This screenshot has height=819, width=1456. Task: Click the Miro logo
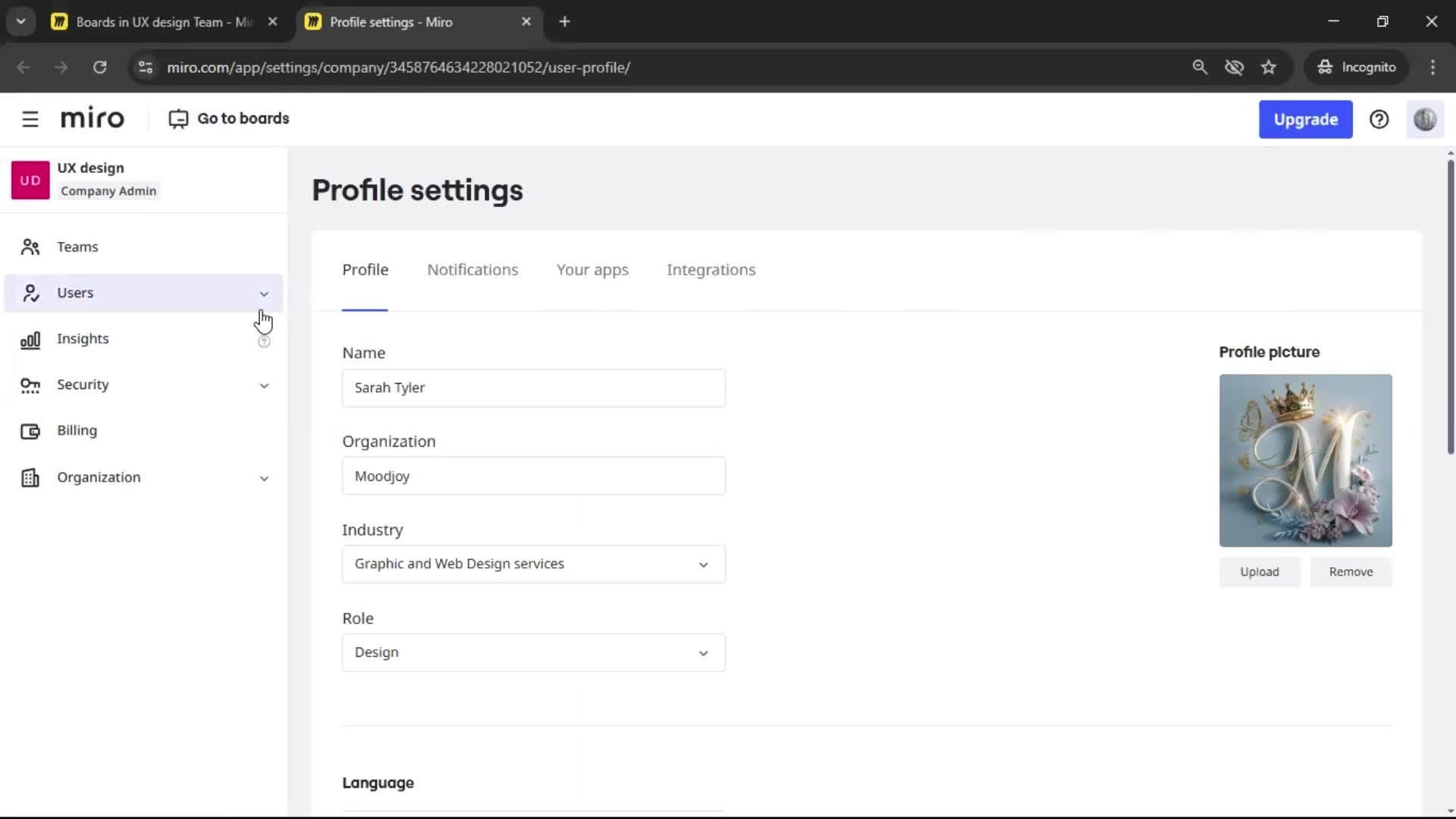93,119
